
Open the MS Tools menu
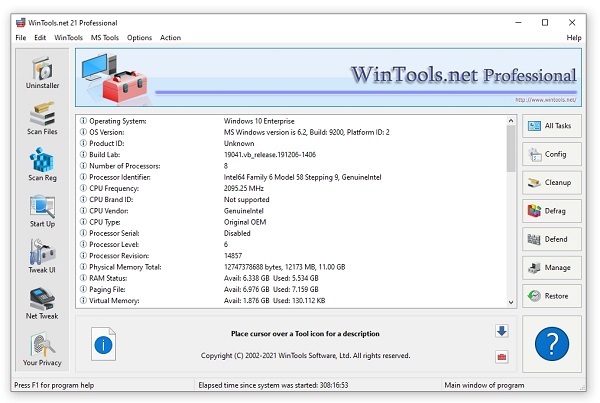click(104, 38)
